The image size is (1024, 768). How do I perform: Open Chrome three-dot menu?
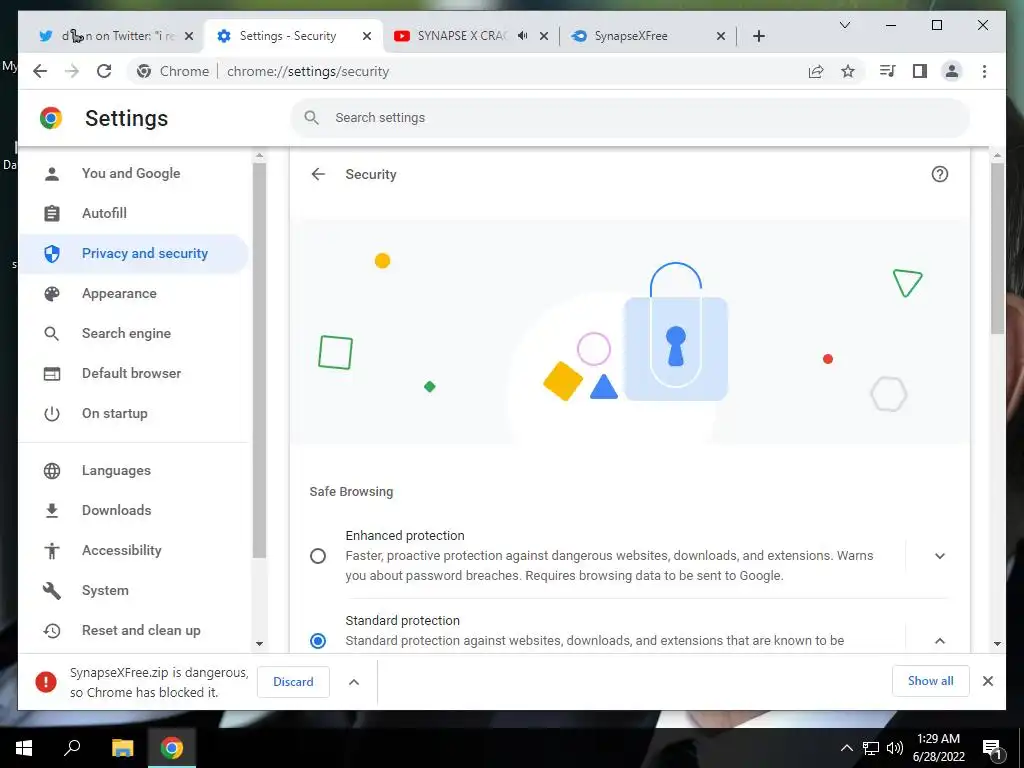pos(984,71)
